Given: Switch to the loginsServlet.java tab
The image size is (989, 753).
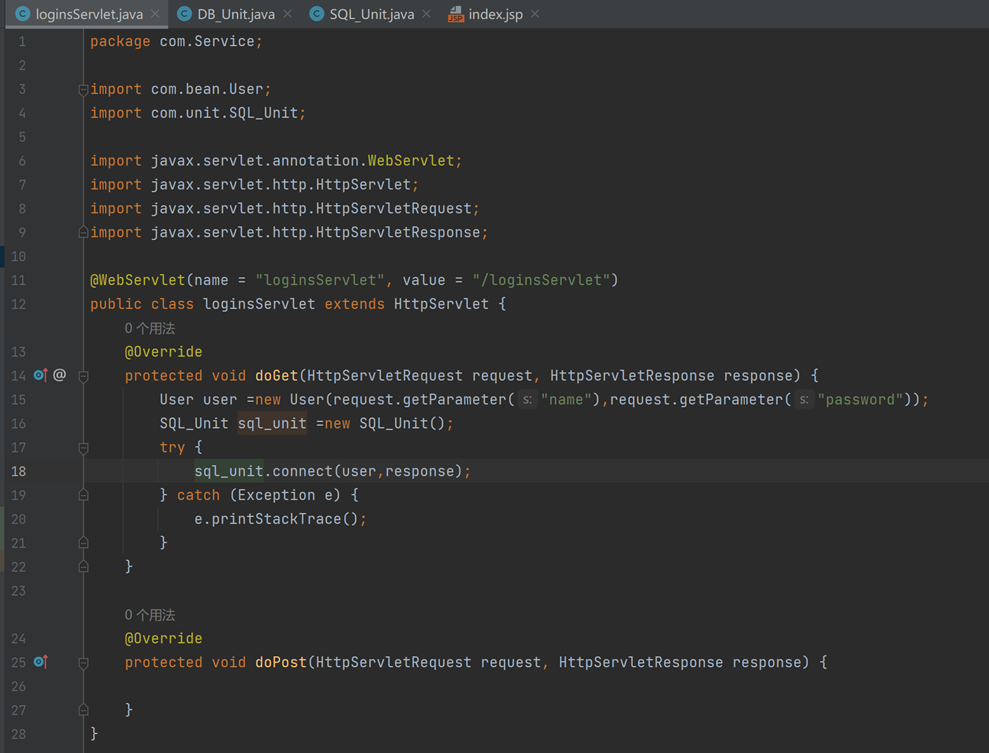Looking at the screenshot, I should point(88,14).
